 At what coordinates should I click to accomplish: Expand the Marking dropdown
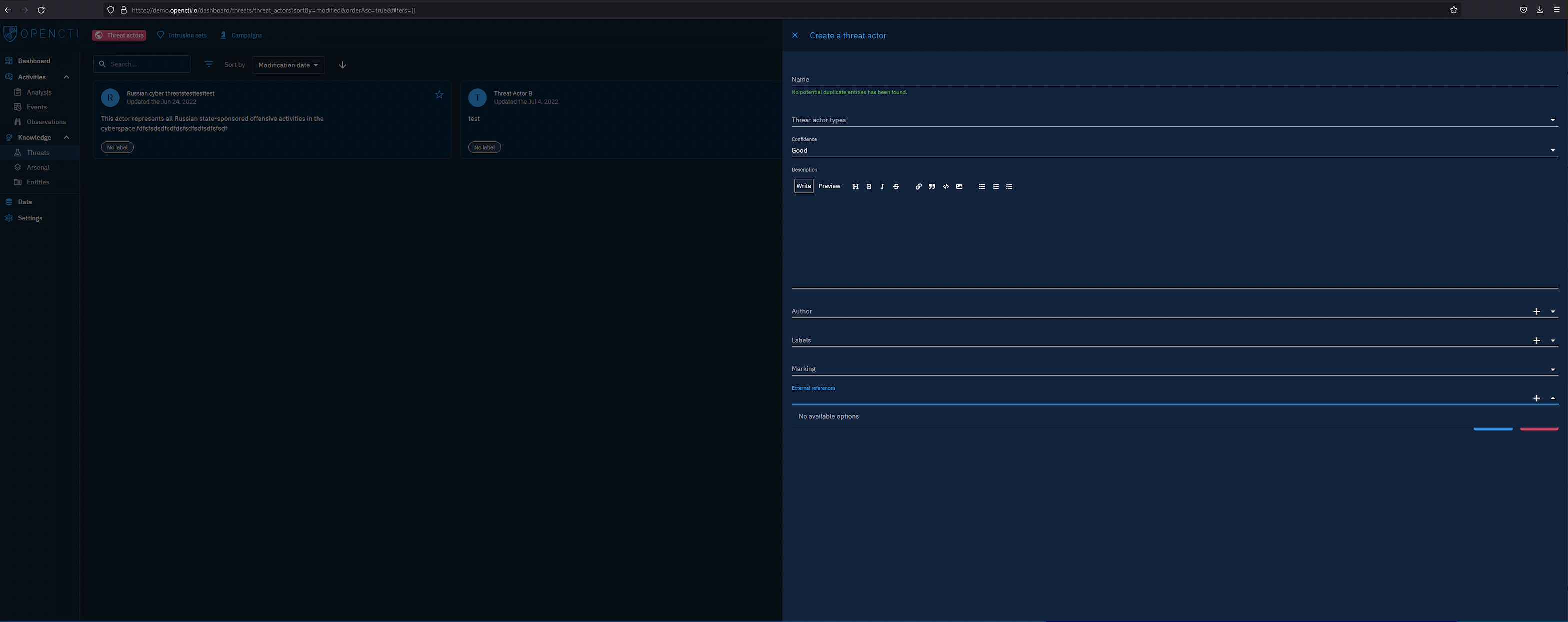point(1553,369)
